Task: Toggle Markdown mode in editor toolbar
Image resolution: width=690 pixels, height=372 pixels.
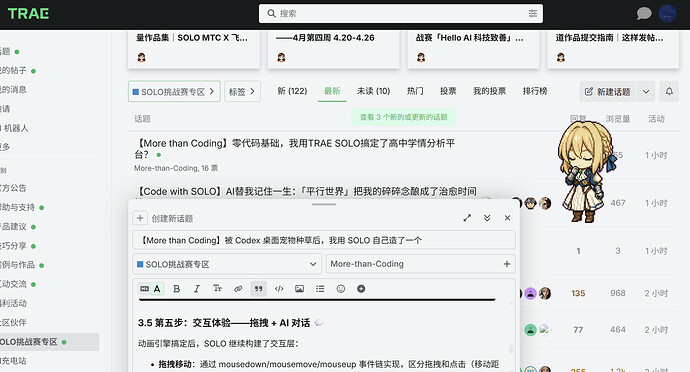Action: click(144, 289)
